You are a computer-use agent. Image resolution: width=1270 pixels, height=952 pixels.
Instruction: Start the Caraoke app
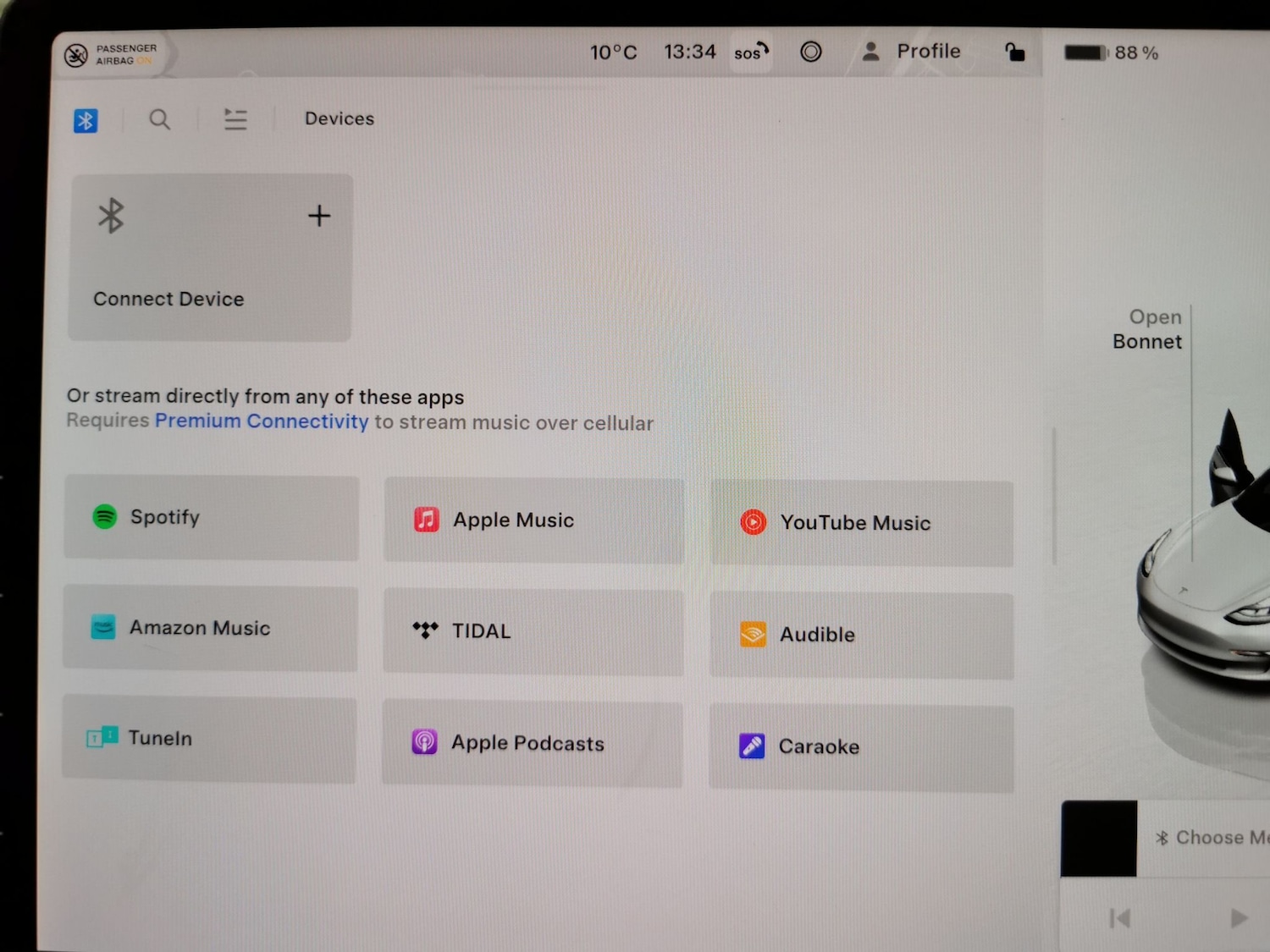pos(860,747)
